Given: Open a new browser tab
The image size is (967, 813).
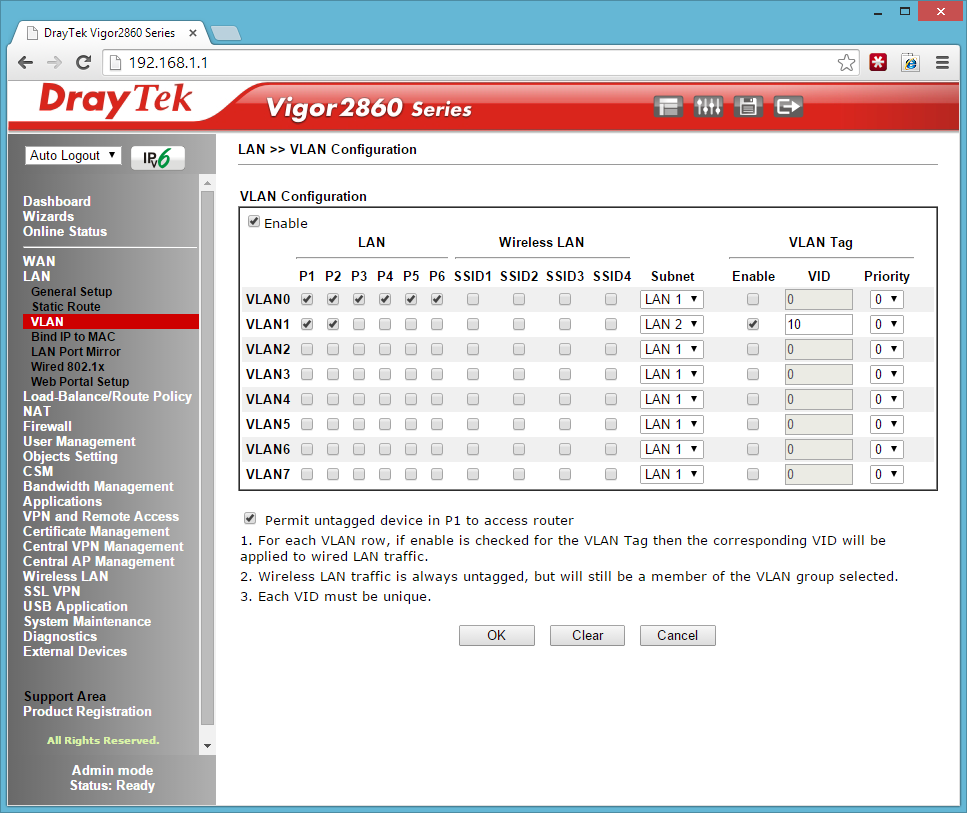Looking at the screenshot, I should pyautogui.click(x=226, y=33).
